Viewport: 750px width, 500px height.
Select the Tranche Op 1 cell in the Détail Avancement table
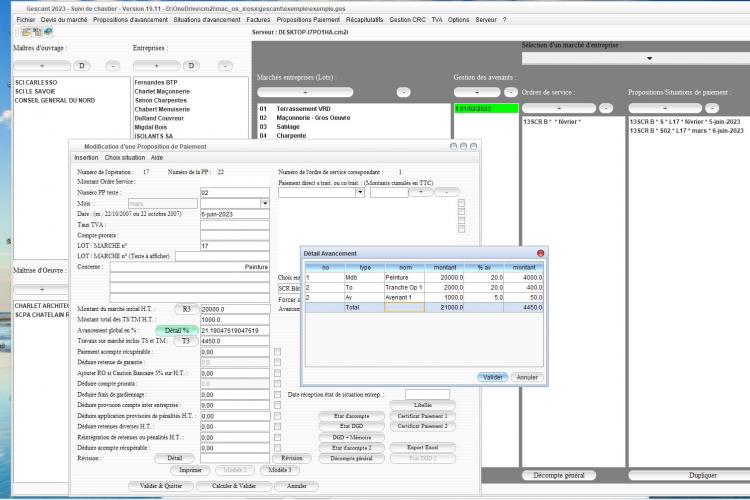404,288
